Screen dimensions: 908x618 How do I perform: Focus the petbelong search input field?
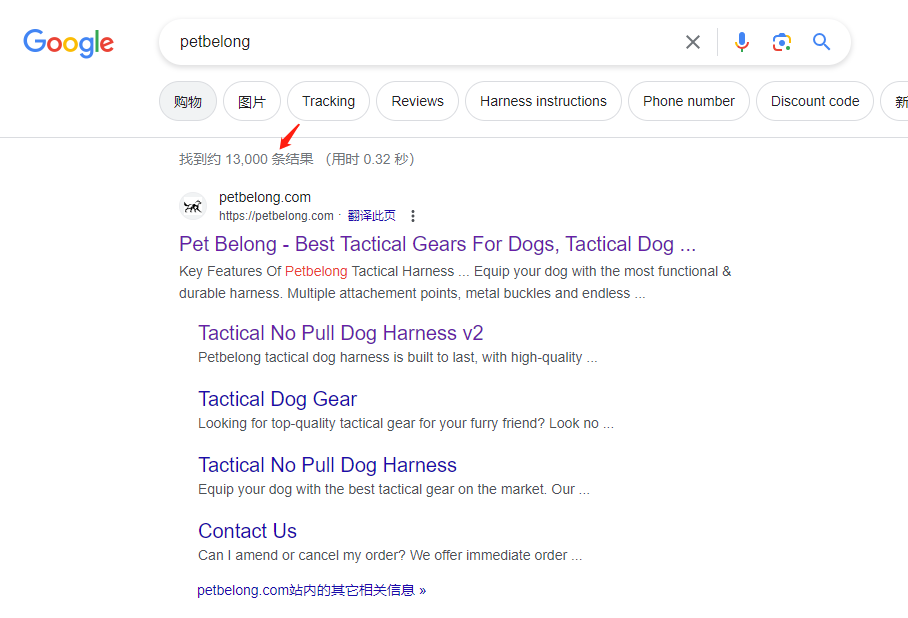tap(420, 42)
